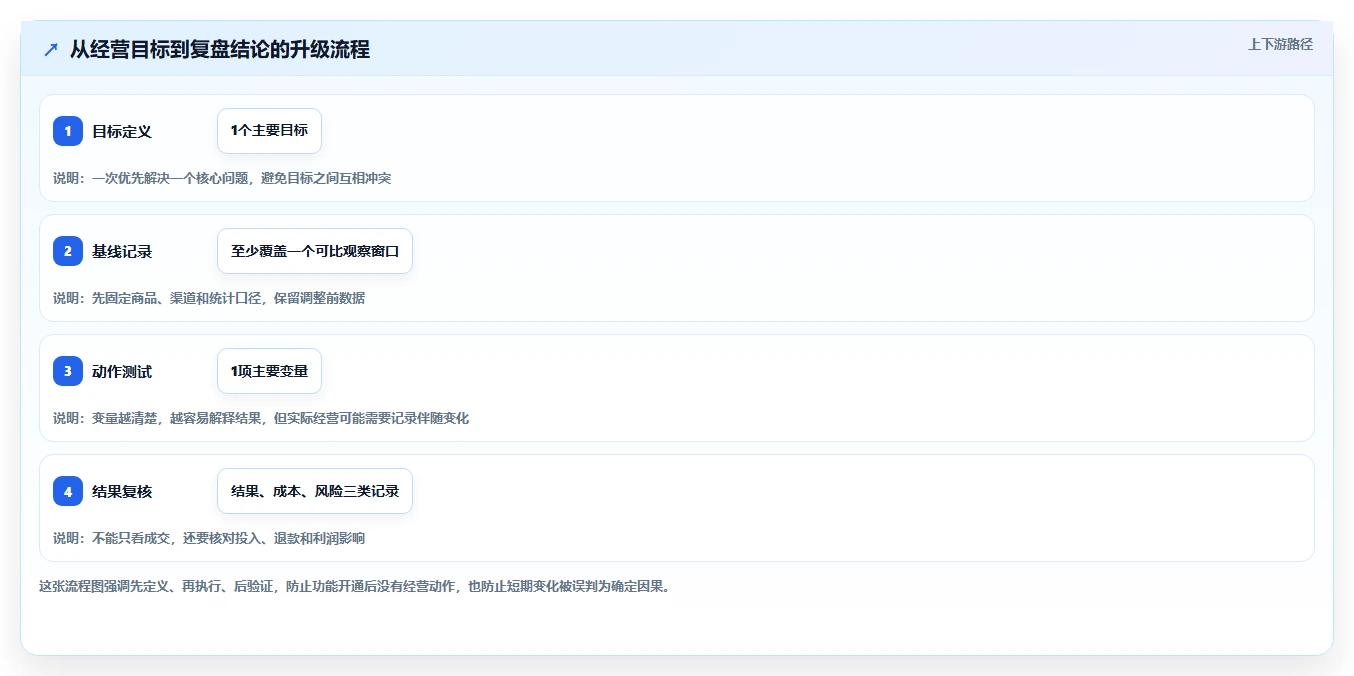1354x676 pixels.
Task: Click the 上下游路径 label in header
Action: (1280, 44)
